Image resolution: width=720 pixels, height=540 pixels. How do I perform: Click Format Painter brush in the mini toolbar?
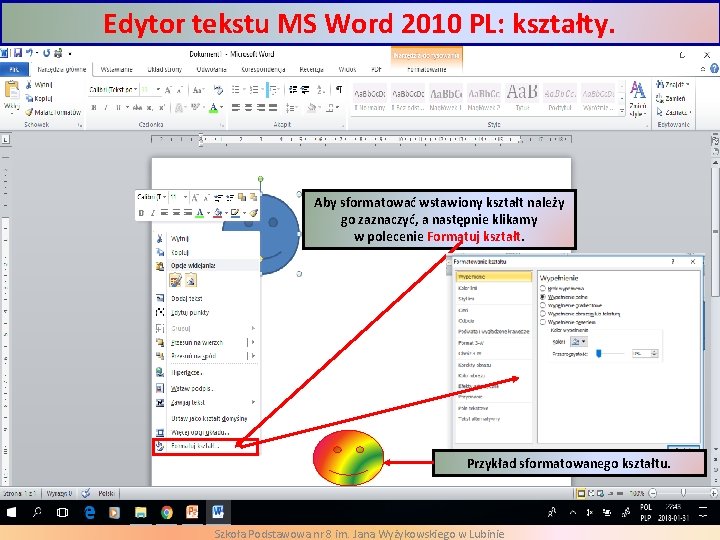[x=253, y=213]
